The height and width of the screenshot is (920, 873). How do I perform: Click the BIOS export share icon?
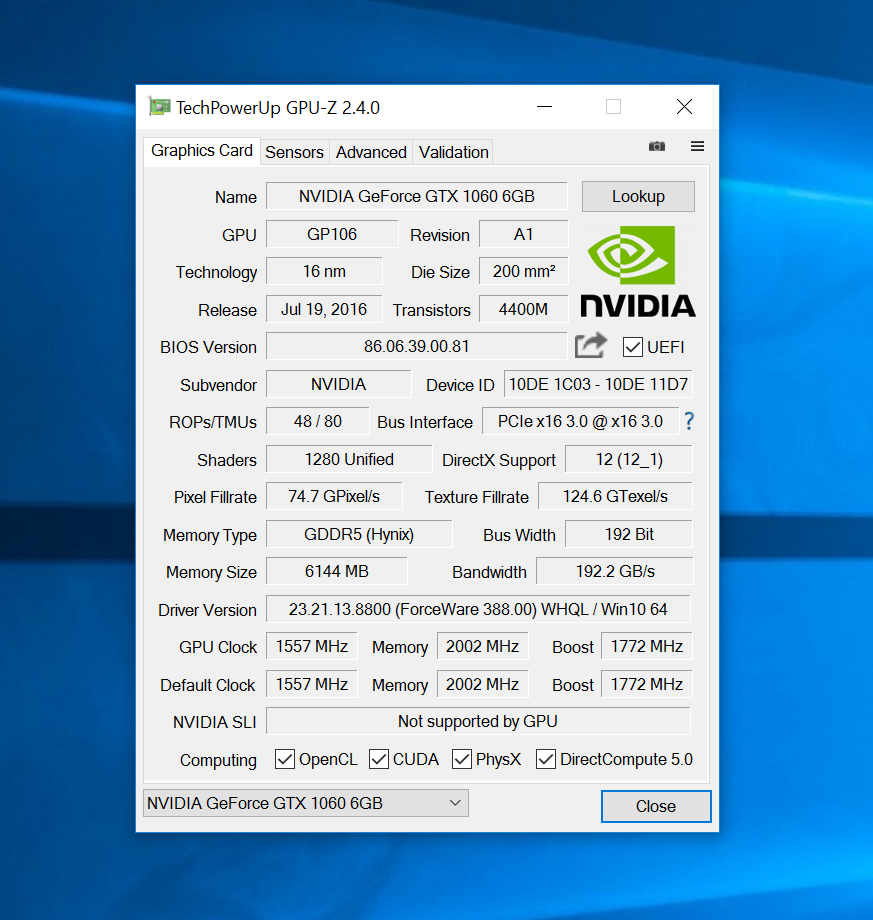coord(590,346)
